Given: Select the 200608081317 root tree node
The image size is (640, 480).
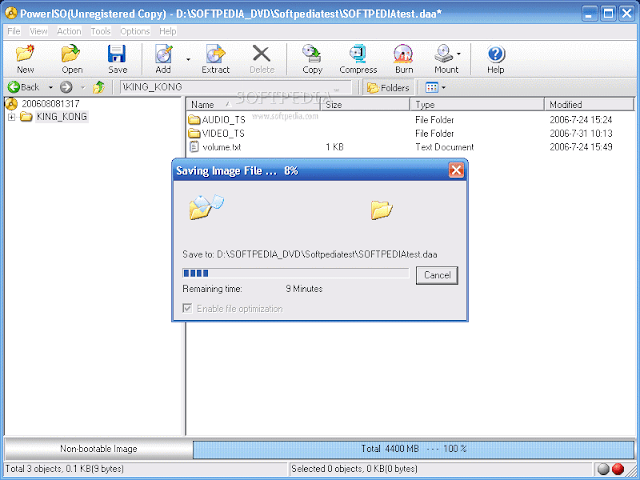Looking at the screenshot, I should pyautogui.click(x=50, y=104).
